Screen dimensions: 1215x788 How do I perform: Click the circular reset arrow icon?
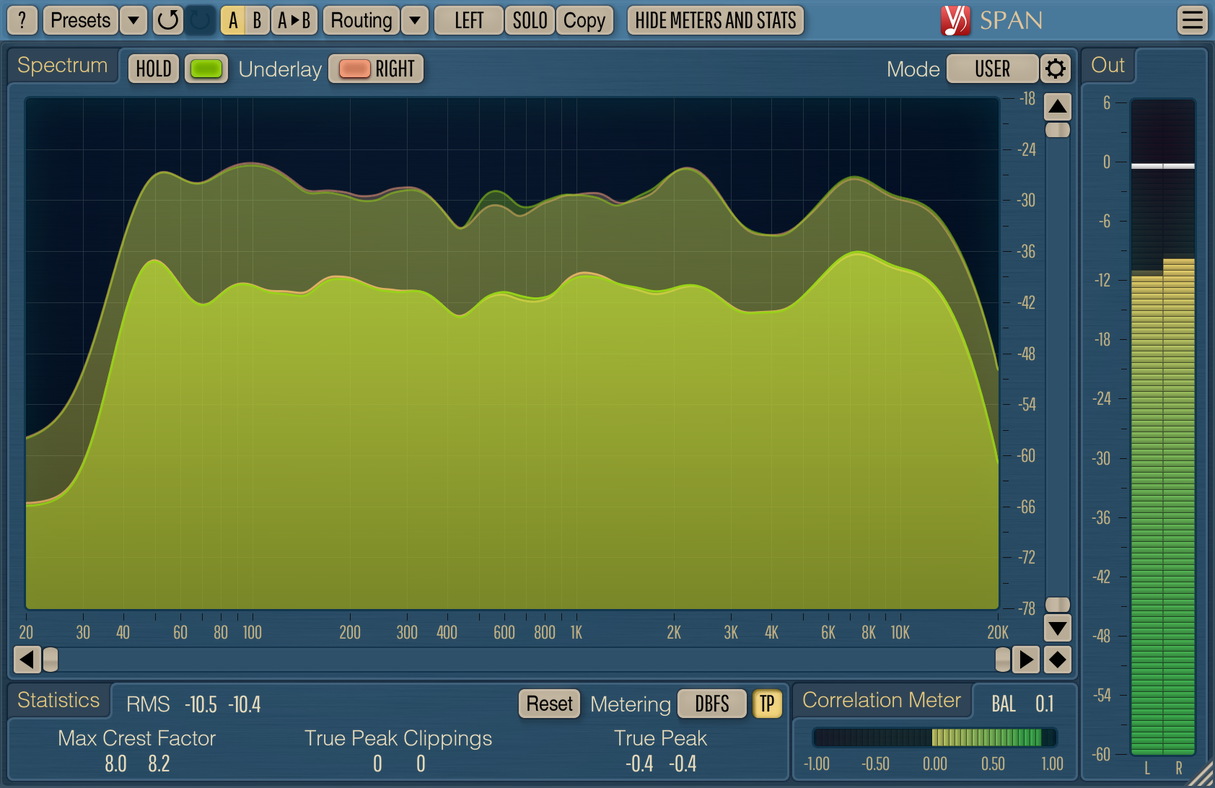pos(168,20)
